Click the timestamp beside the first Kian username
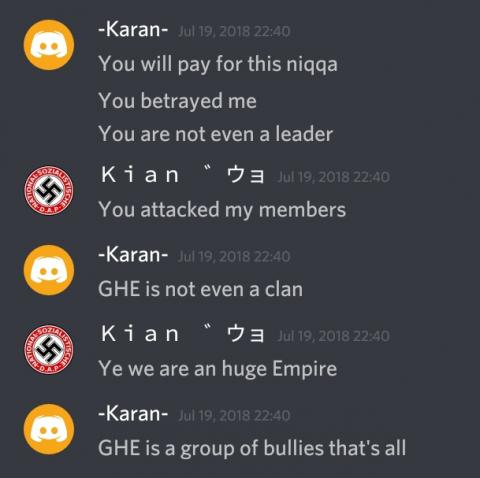The height and width of the screenshot is (478, 480). 334,177
